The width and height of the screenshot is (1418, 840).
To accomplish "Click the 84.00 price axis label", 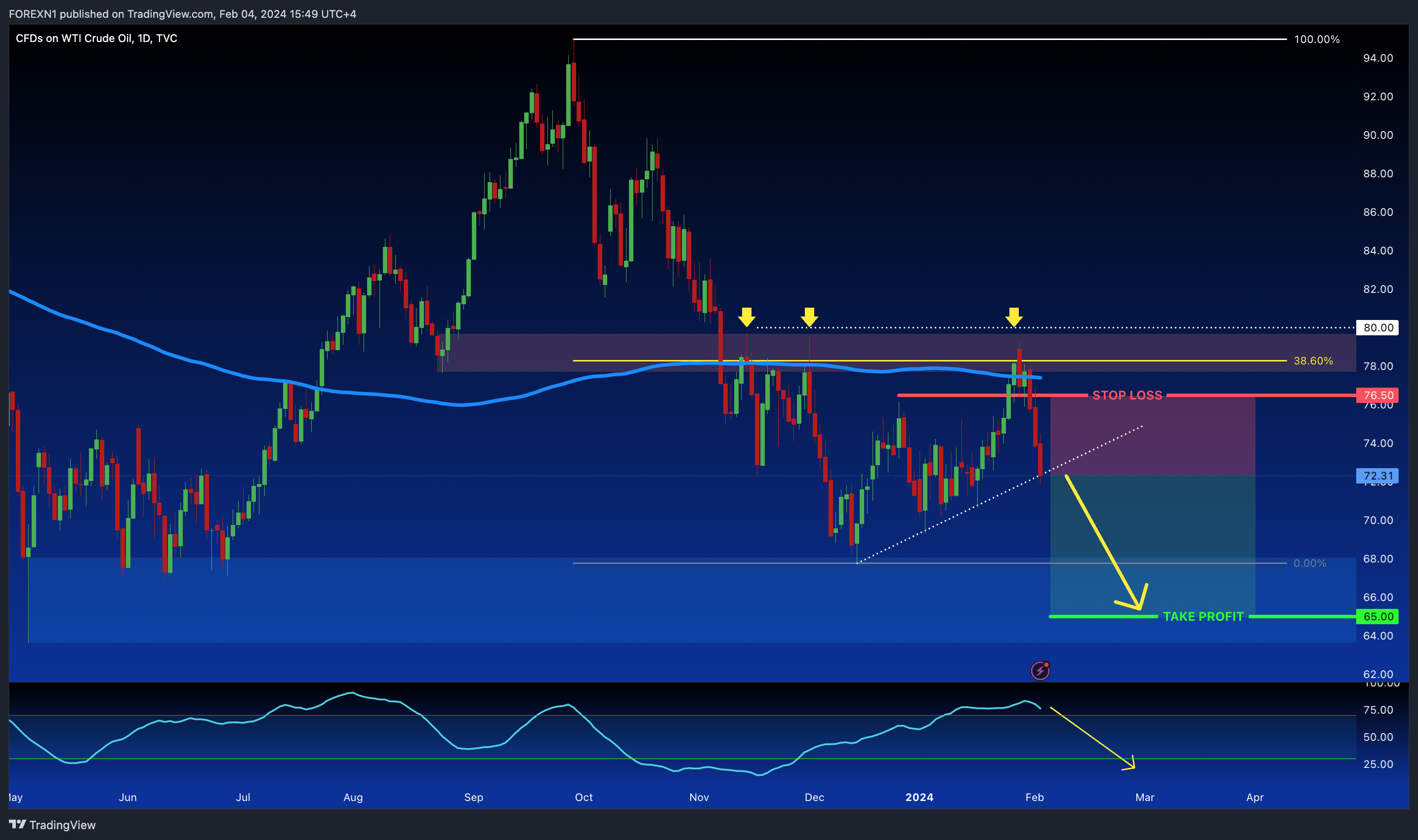I will click(x=1378, y=250).
